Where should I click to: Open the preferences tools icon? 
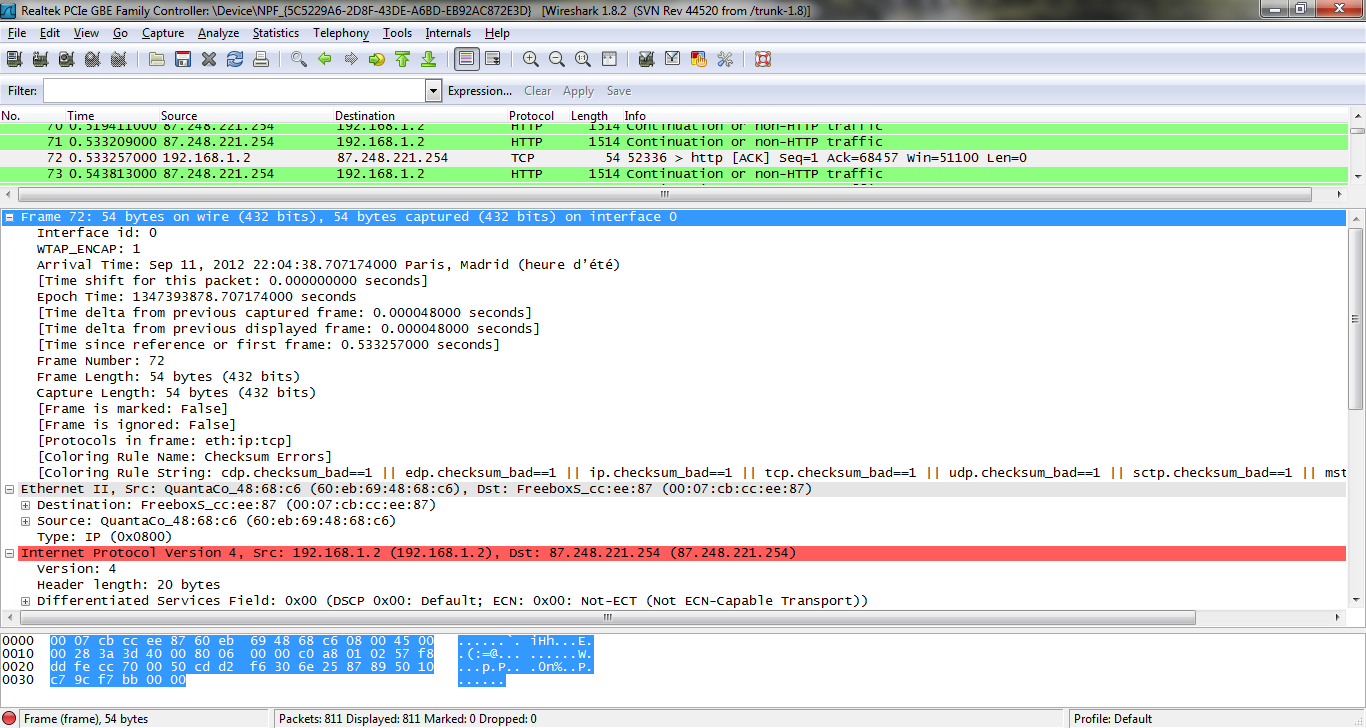tap(725, 60)
